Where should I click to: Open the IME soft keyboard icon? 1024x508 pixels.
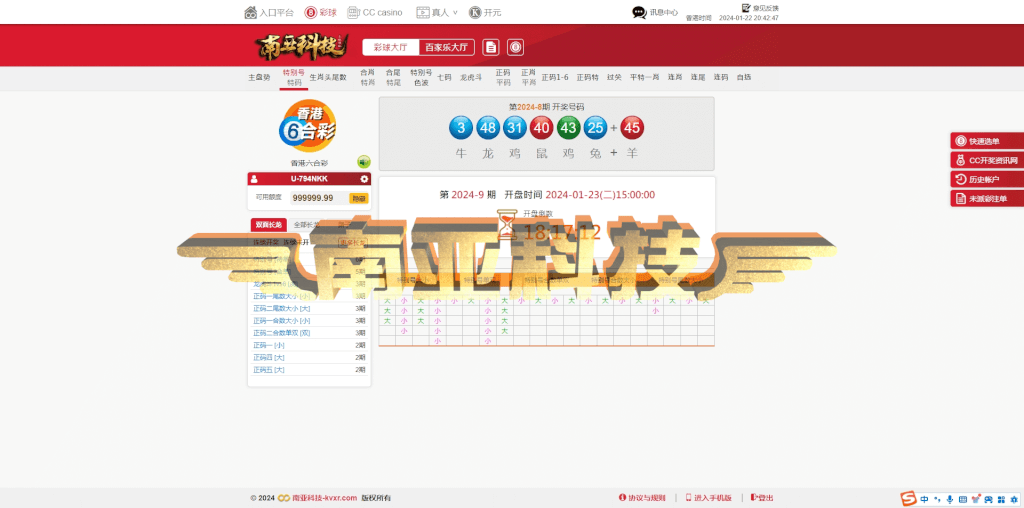click(x=963, y=499)
